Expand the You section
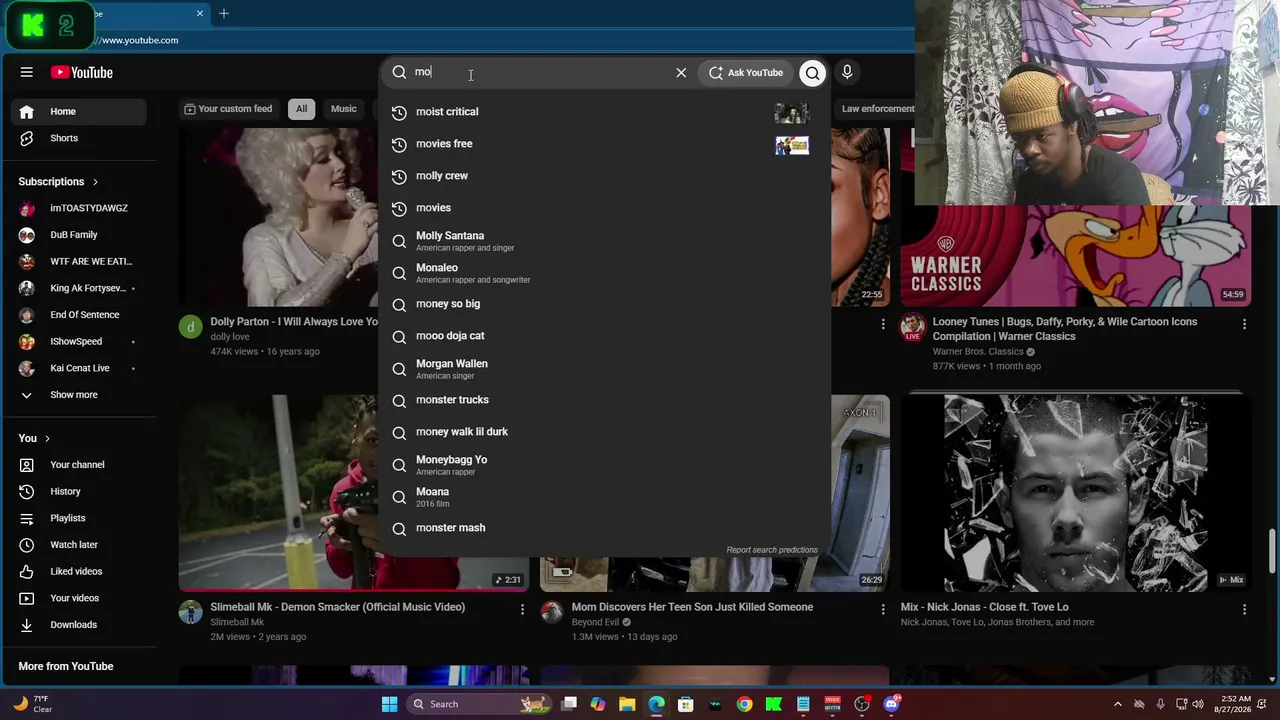Screen dimensions: 1280x720 [34, 438]
